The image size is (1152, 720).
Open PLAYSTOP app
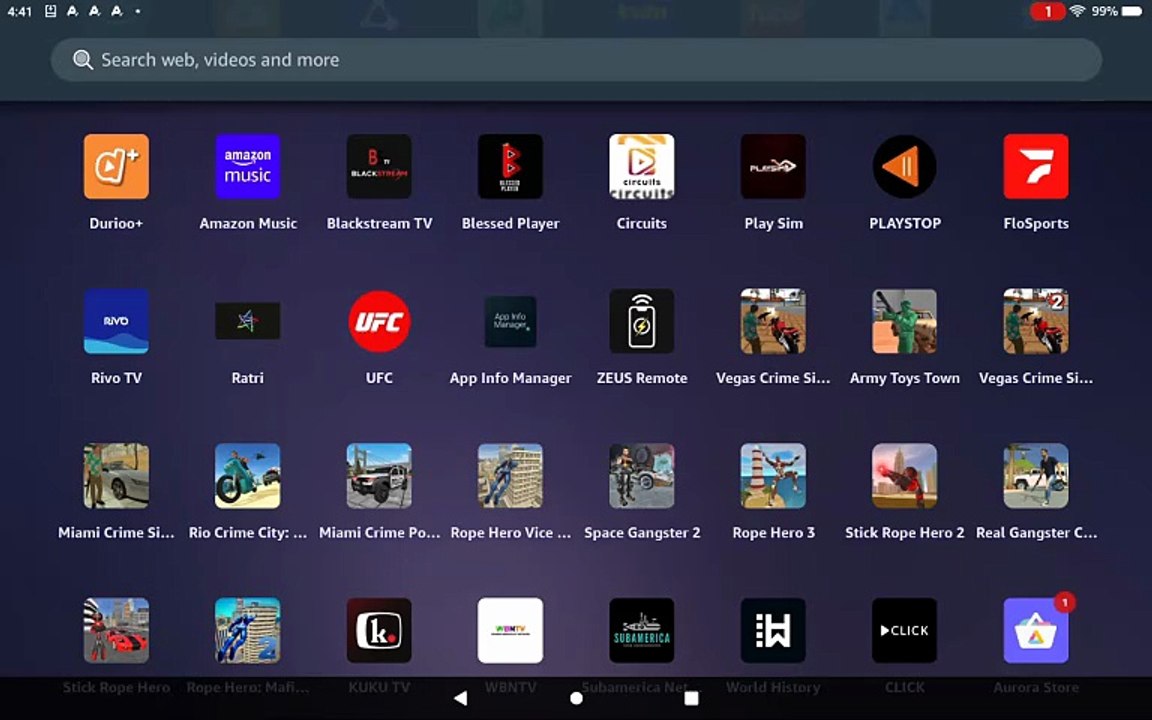tap(904, 167)
